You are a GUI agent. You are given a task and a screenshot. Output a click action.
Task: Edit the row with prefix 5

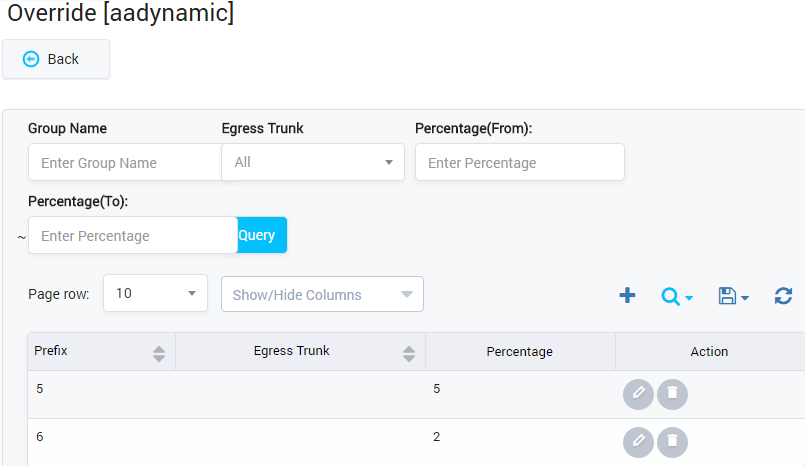638,394
